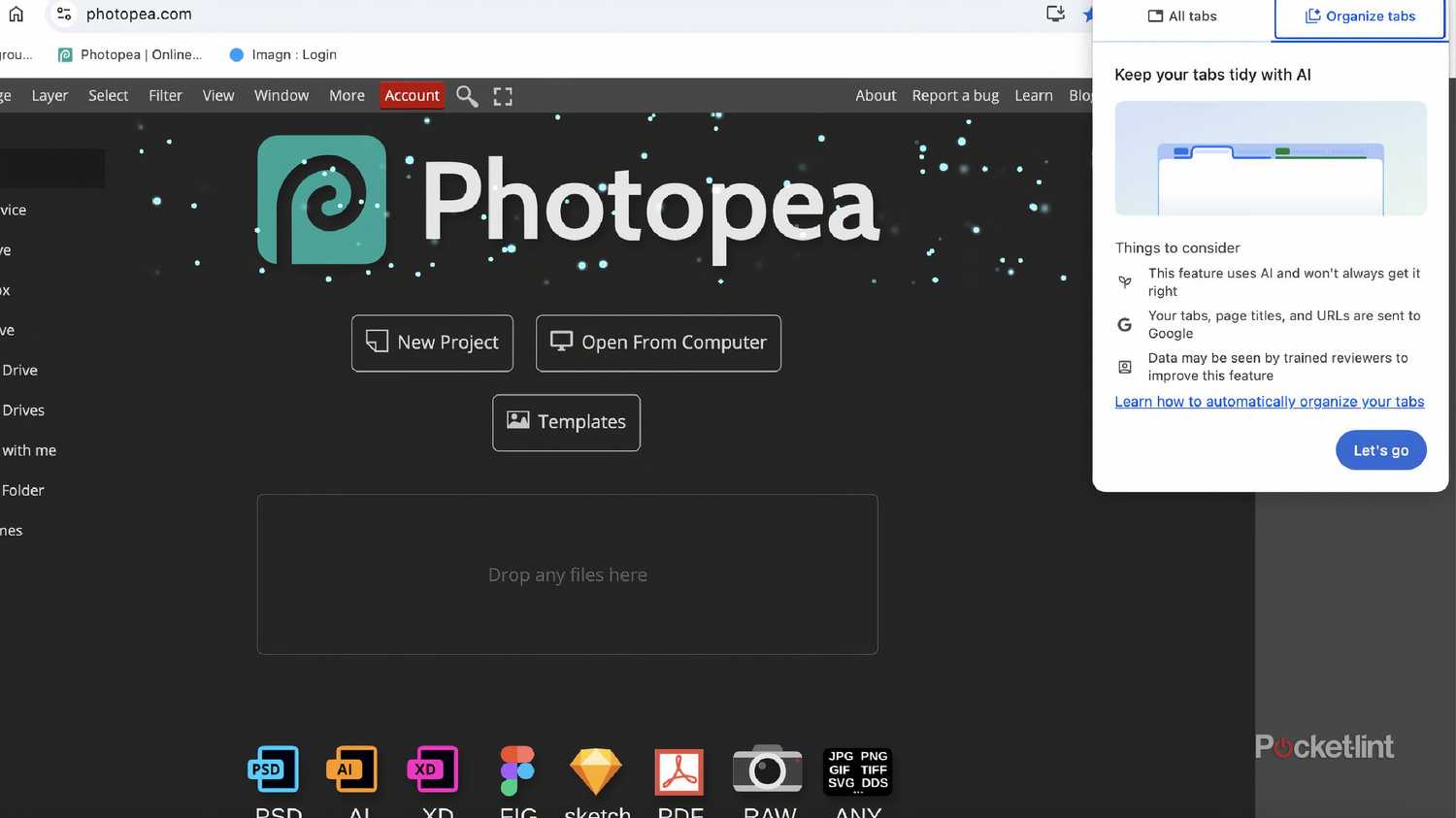Switch to the Organize tabs tab
The image size is (1456, 818).
[1360, 17]
